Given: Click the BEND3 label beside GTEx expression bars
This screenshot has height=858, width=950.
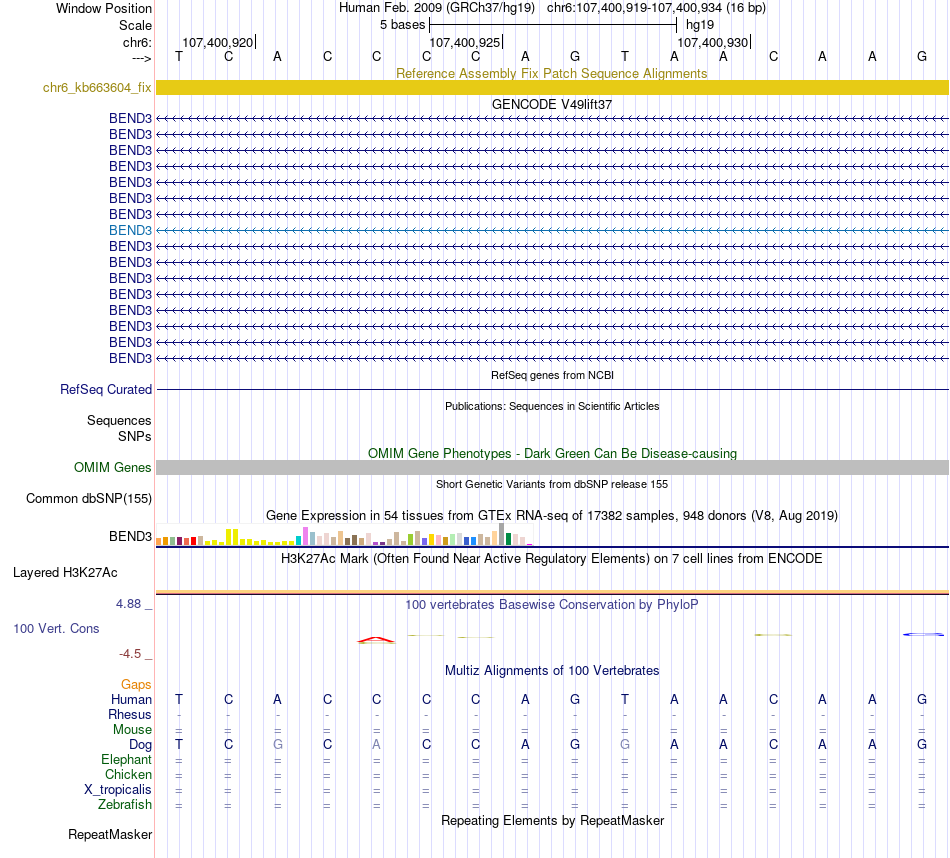Looking at the screenshot, I should point(130,536).
